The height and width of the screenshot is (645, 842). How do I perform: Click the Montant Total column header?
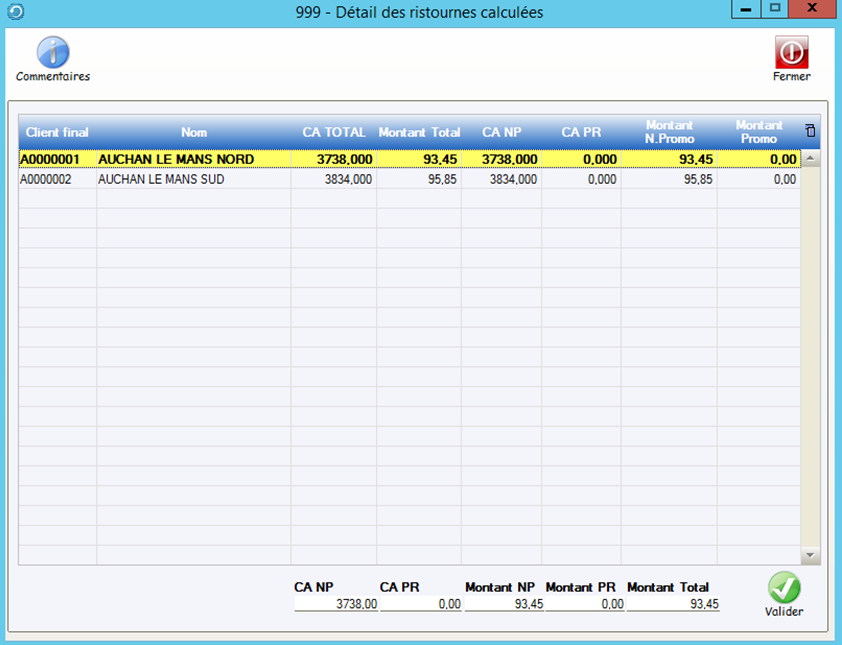click(x=419, y=132)
